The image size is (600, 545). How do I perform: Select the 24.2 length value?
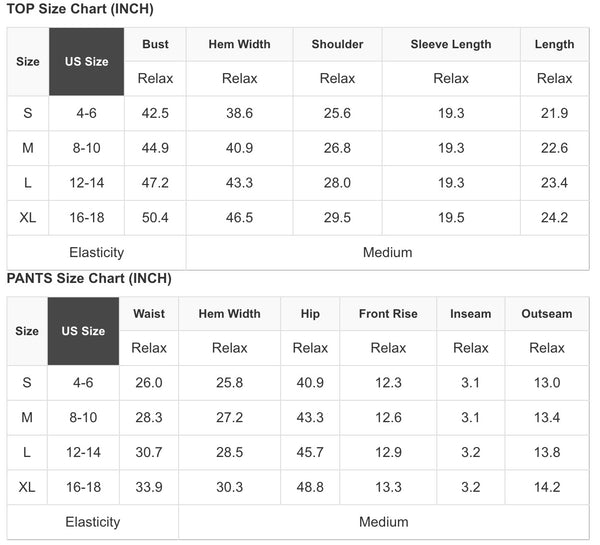coord(554,218)
